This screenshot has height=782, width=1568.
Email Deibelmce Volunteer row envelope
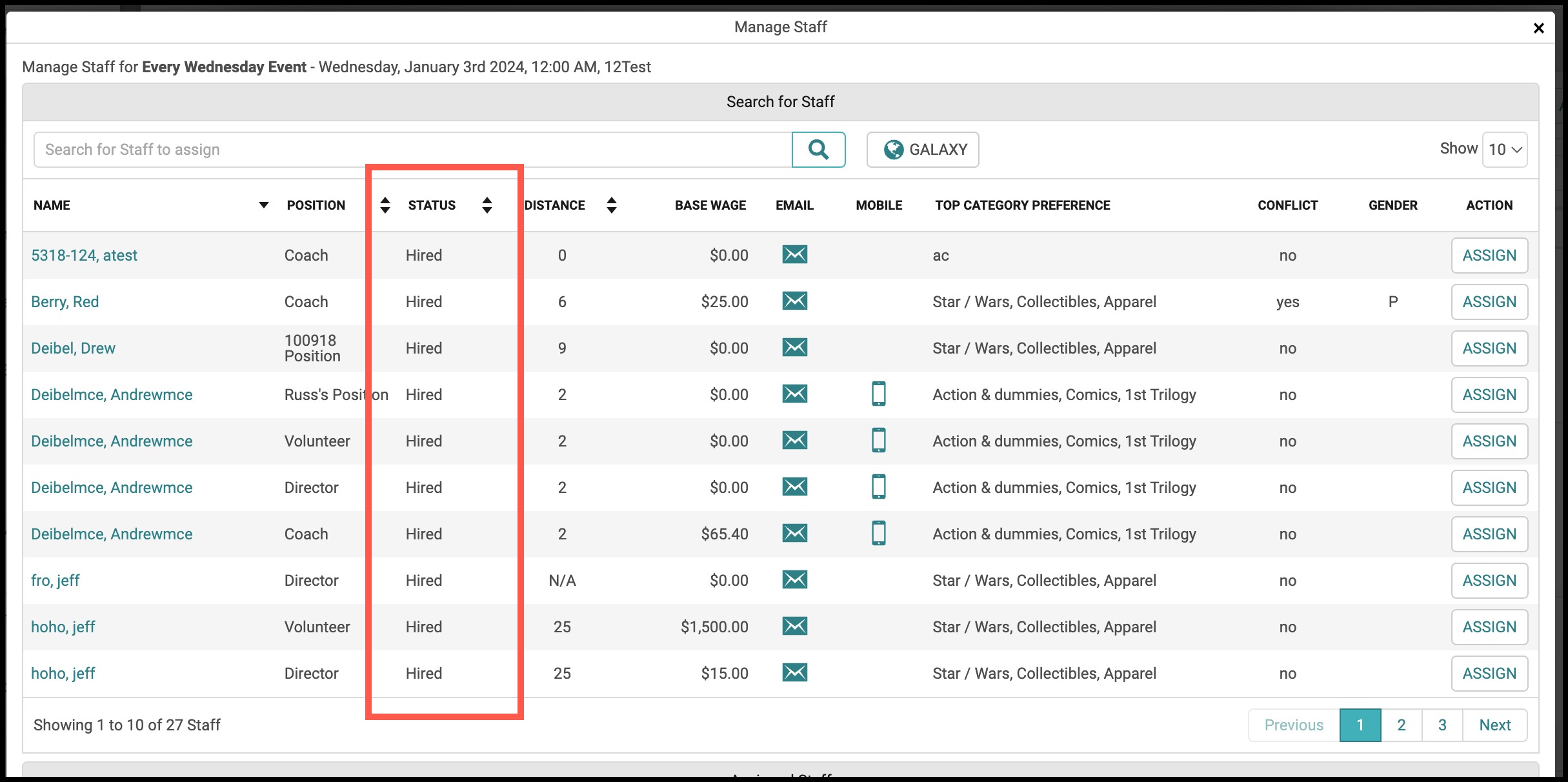(x=795, y=441)
